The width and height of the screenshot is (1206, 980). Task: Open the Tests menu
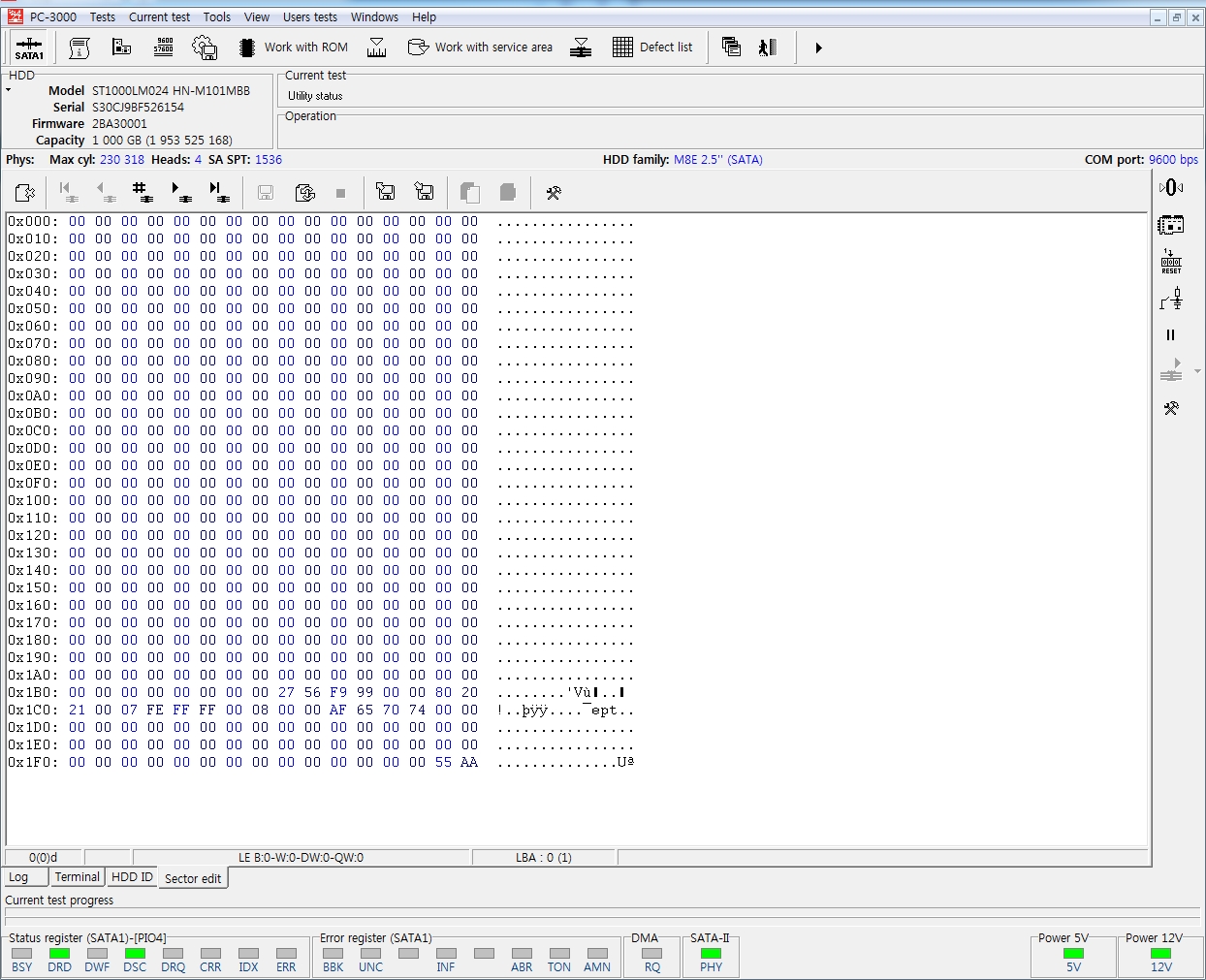pos(103,16)
